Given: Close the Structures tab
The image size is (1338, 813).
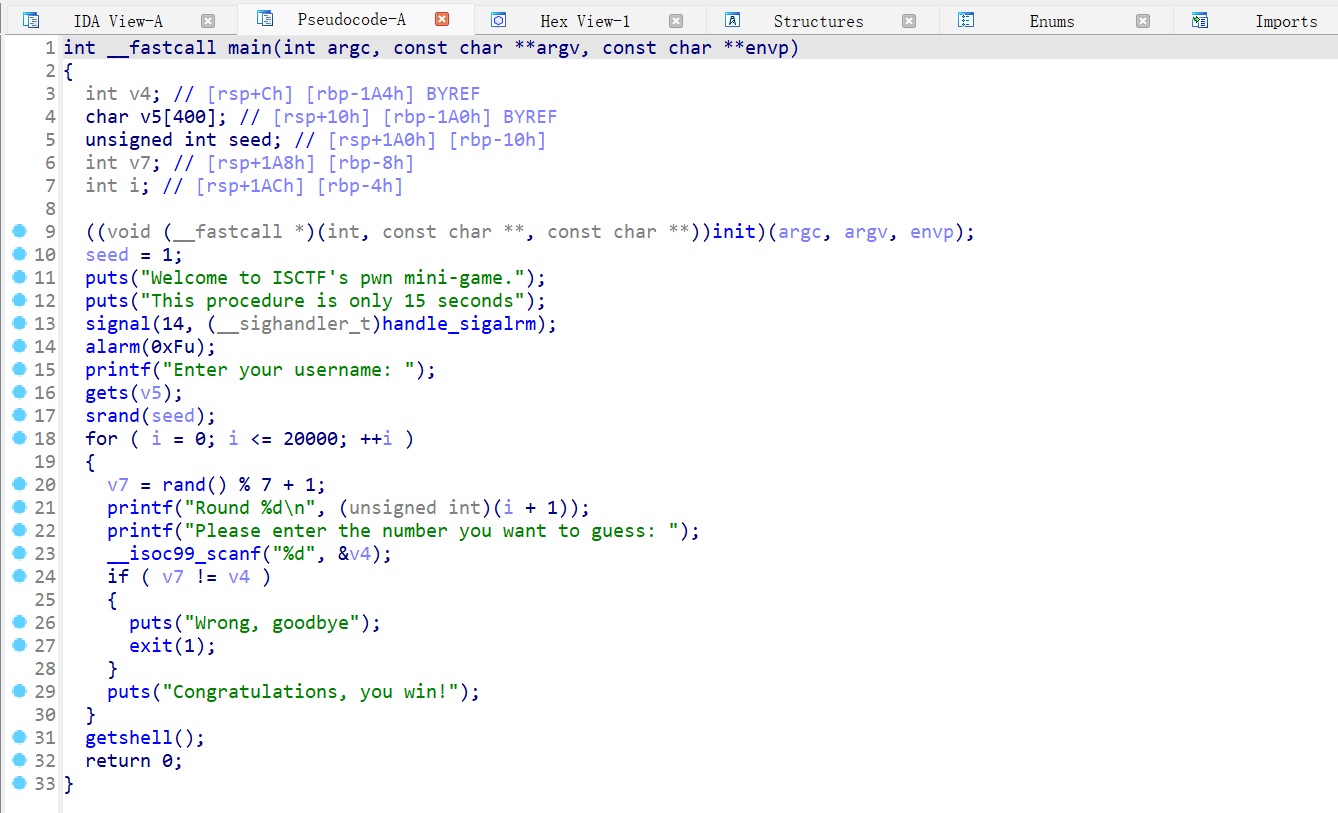Looking at the screenshot, I should click(x=909, y=21).
